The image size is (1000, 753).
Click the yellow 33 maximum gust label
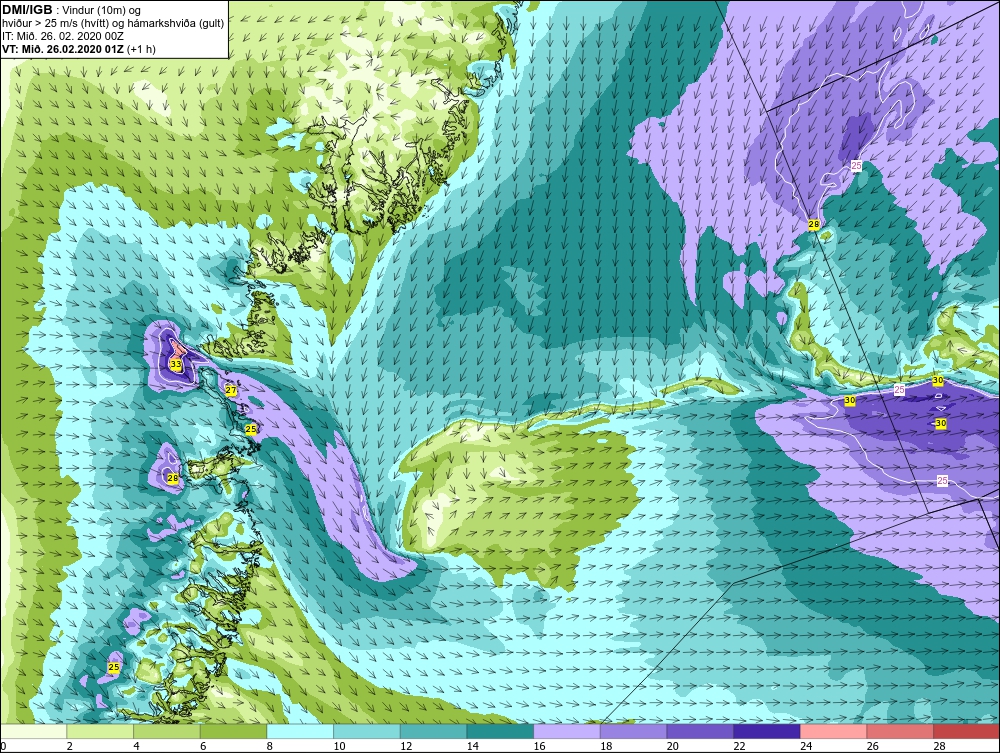point(175,364)
